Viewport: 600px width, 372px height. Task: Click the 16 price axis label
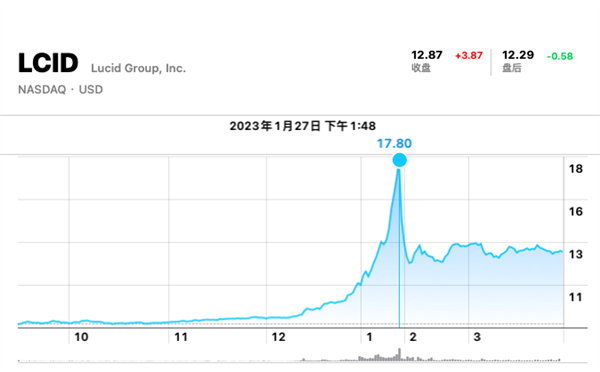point(576,211)
